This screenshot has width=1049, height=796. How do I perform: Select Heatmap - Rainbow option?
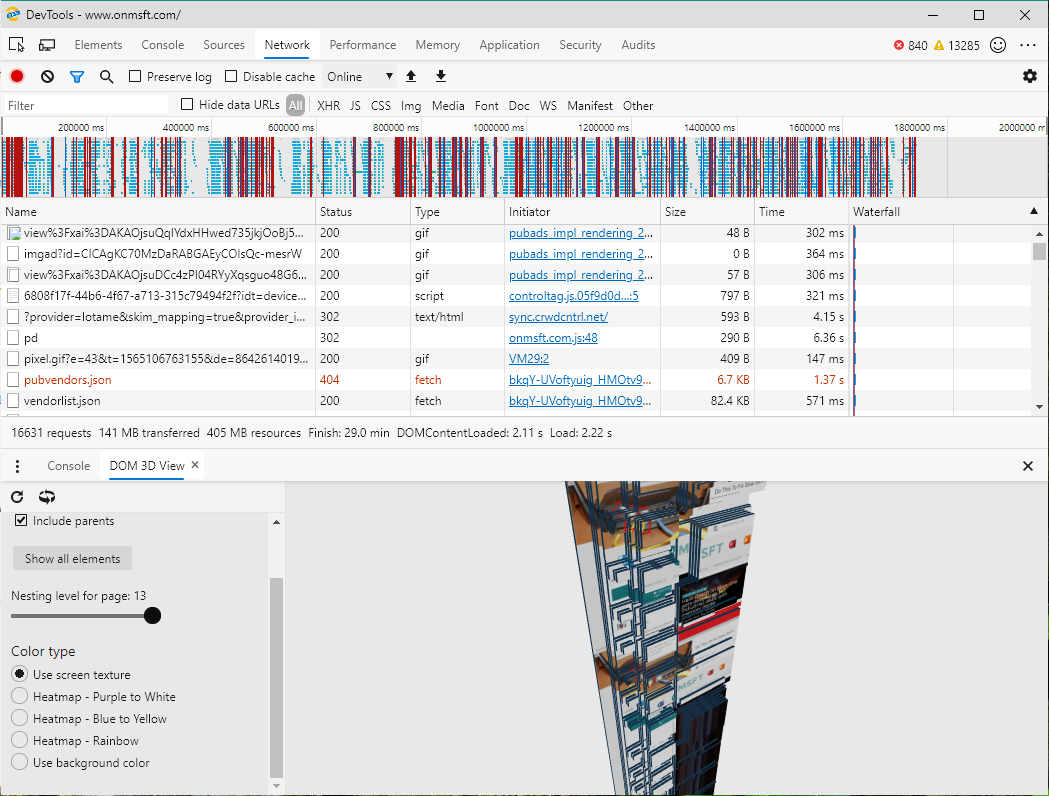pyautogui.click(x=19, y=740)
